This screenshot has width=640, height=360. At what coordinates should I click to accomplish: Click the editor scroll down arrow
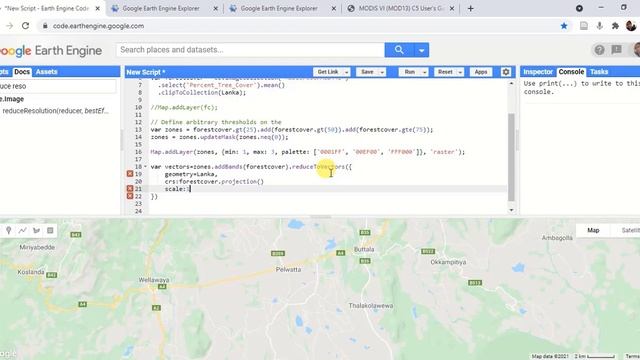(x=511, y=210)
